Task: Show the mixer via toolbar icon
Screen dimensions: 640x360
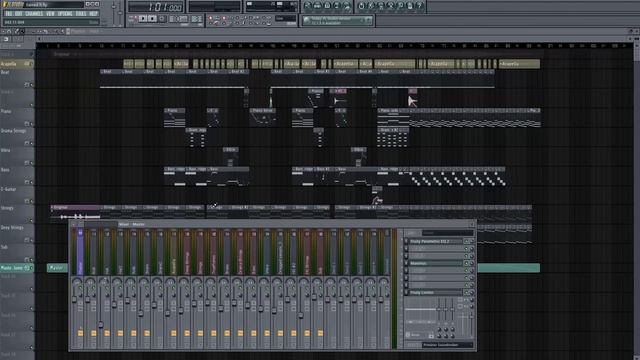Action: [x=347, y=6]
